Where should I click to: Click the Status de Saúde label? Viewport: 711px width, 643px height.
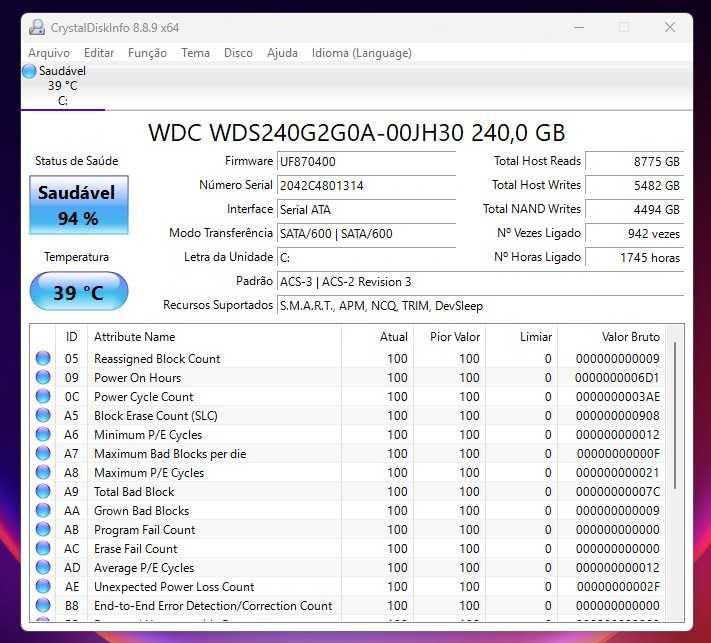(x=77, y=161)
